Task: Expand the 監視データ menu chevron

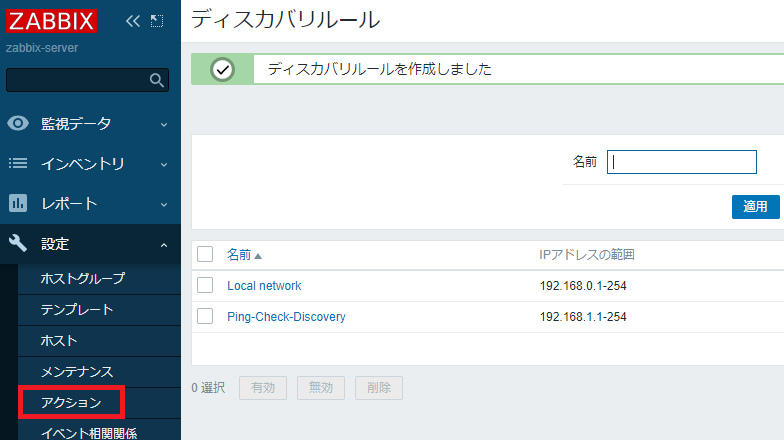Action: (x=164, y=124)
